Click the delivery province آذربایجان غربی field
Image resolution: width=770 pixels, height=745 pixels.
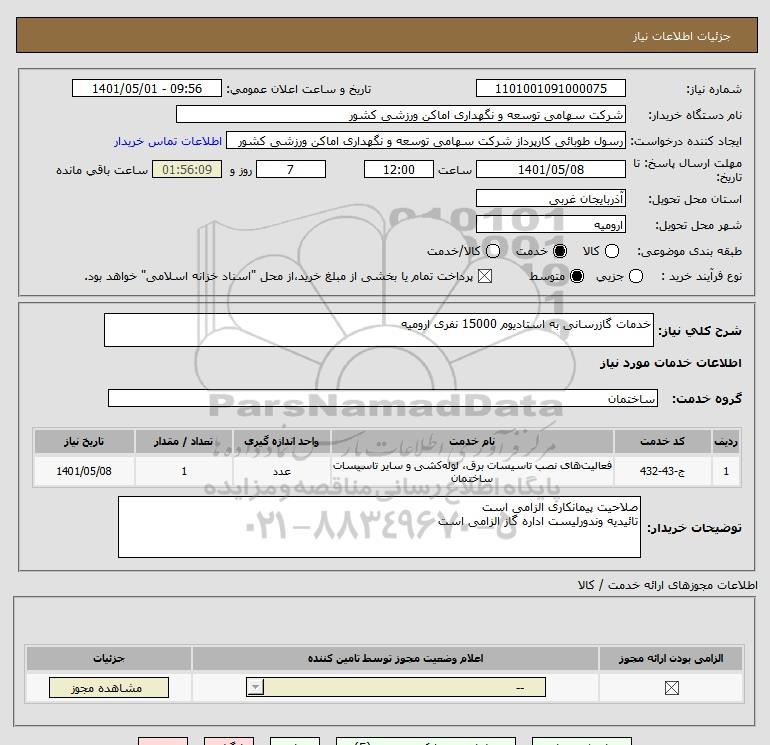(x=550, y=198)
